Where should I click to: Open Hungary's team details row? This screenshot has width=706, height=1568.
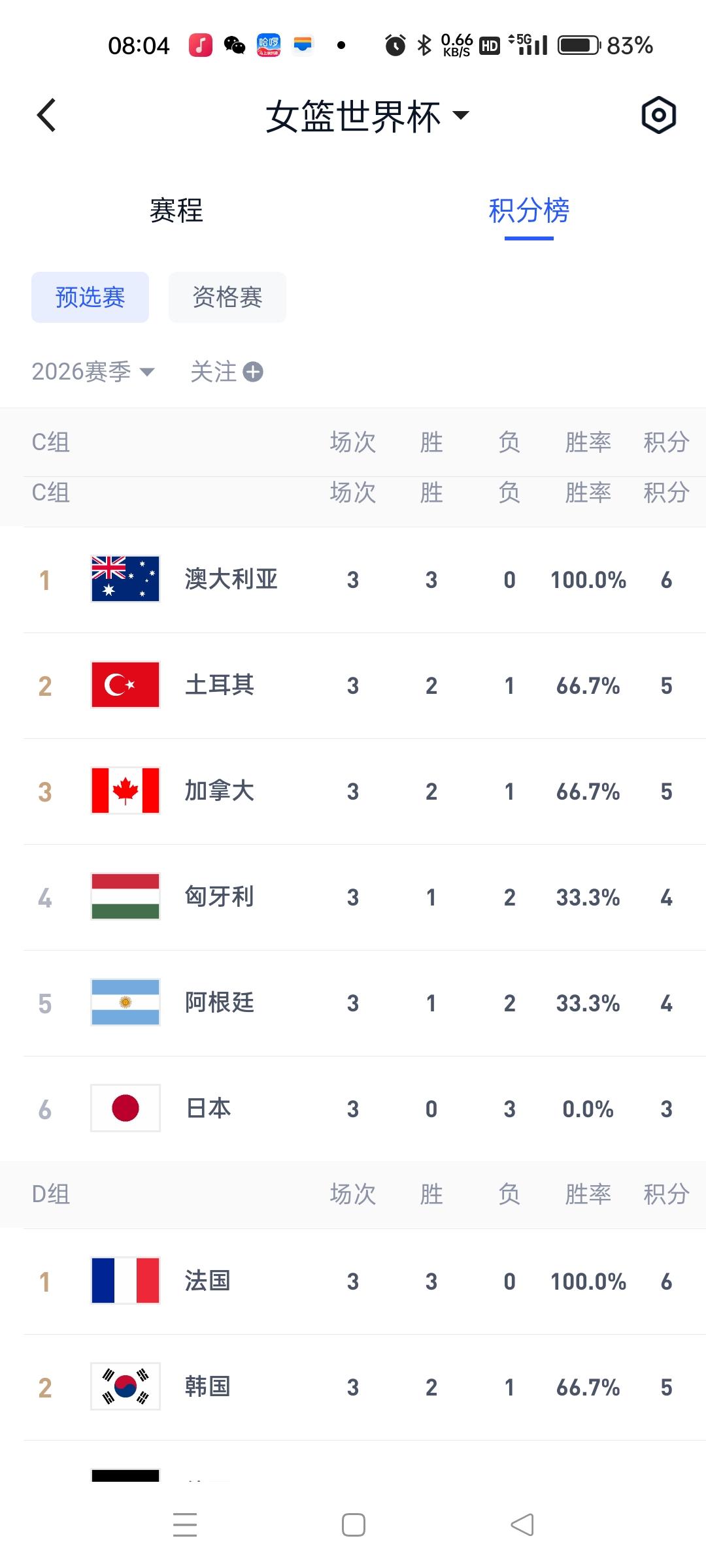[353, 897]
